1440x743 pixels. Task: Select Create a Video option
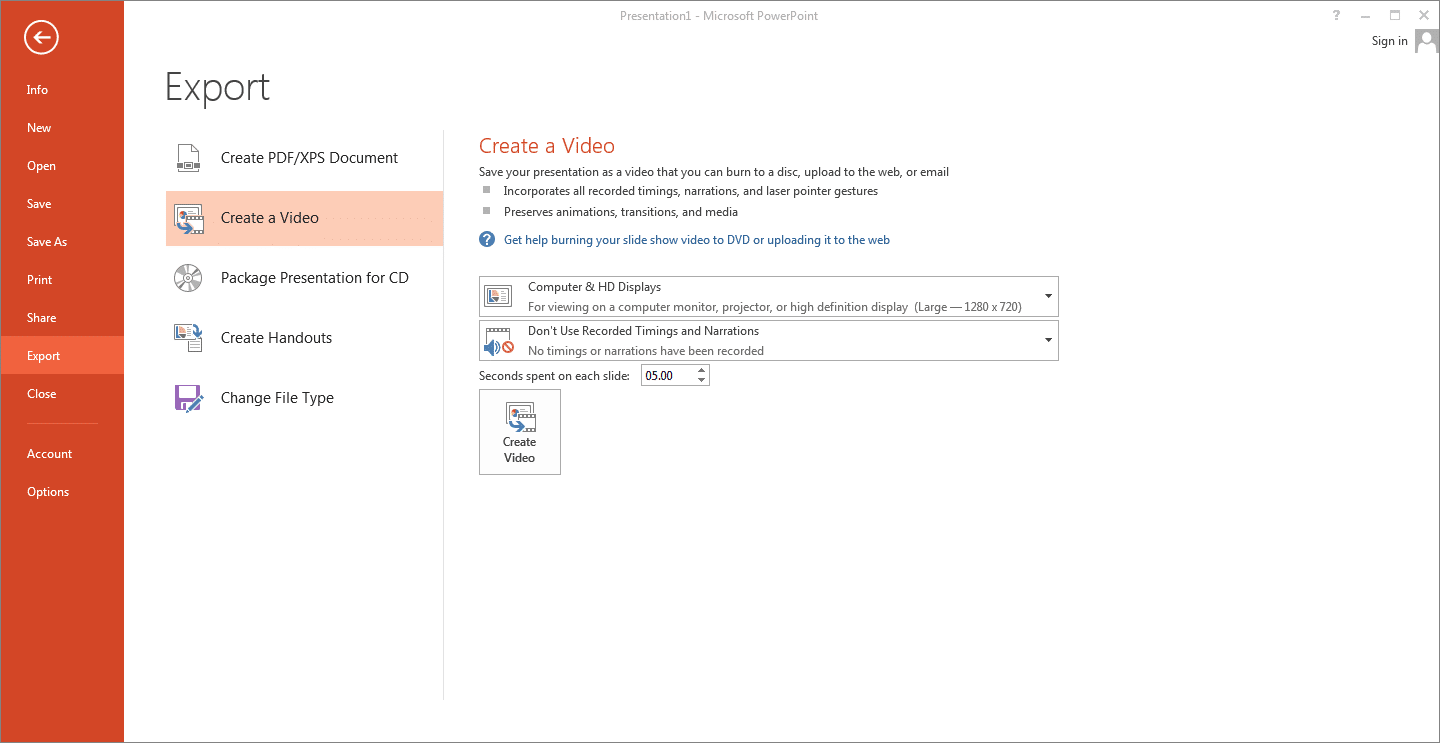click(x=304, y=218)
